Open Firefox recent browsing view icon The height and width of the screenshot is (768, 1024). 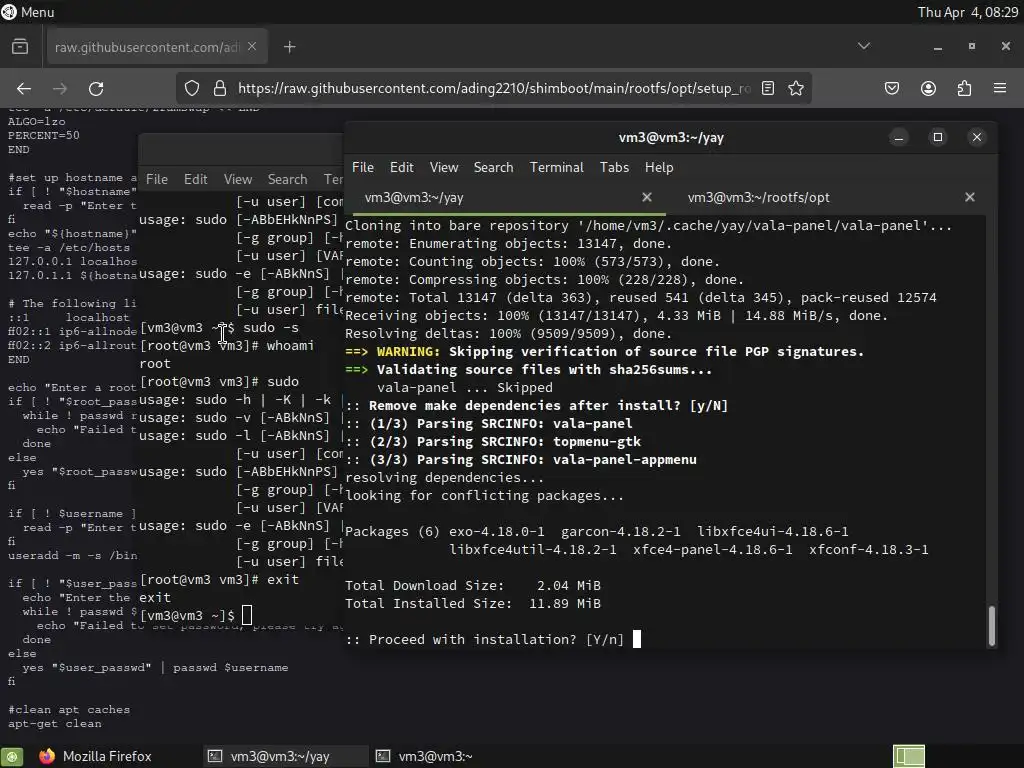pyautogui.click(x=20, y=47)
